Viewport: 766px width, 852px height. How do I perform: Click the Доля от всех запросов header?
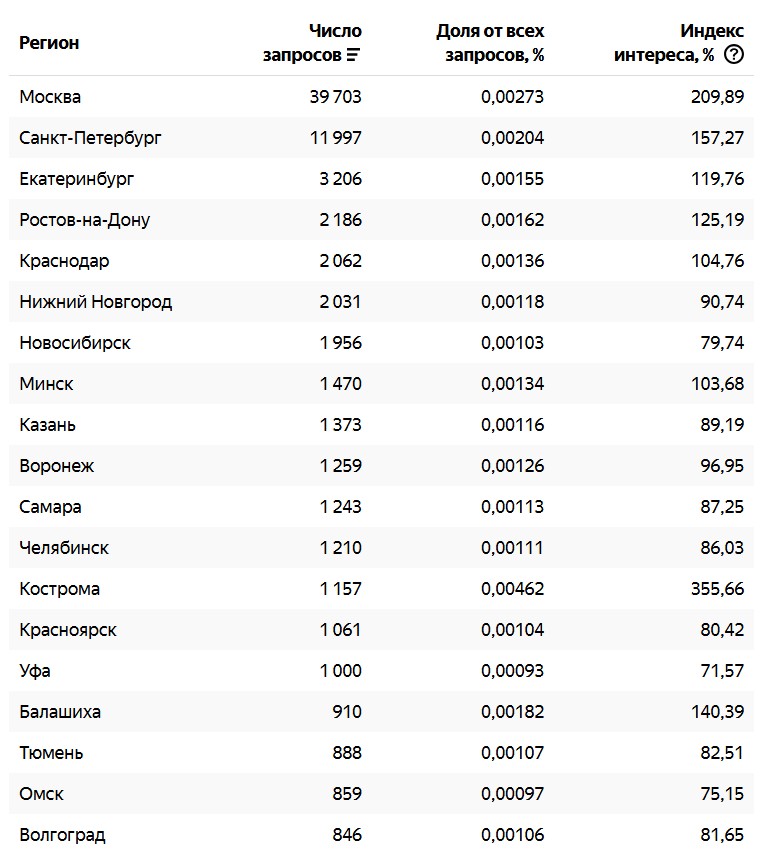[x=490, y=43]
